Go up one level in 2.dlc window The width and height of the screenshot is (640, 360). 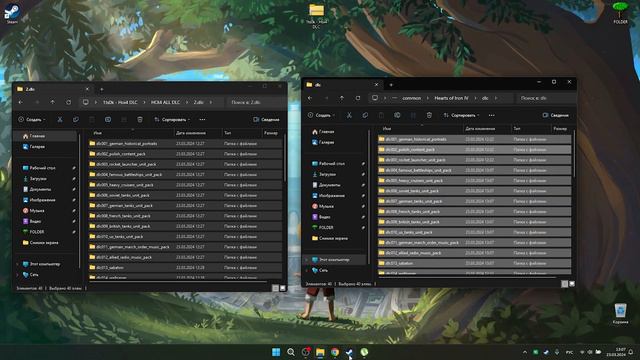click(53, 102)
